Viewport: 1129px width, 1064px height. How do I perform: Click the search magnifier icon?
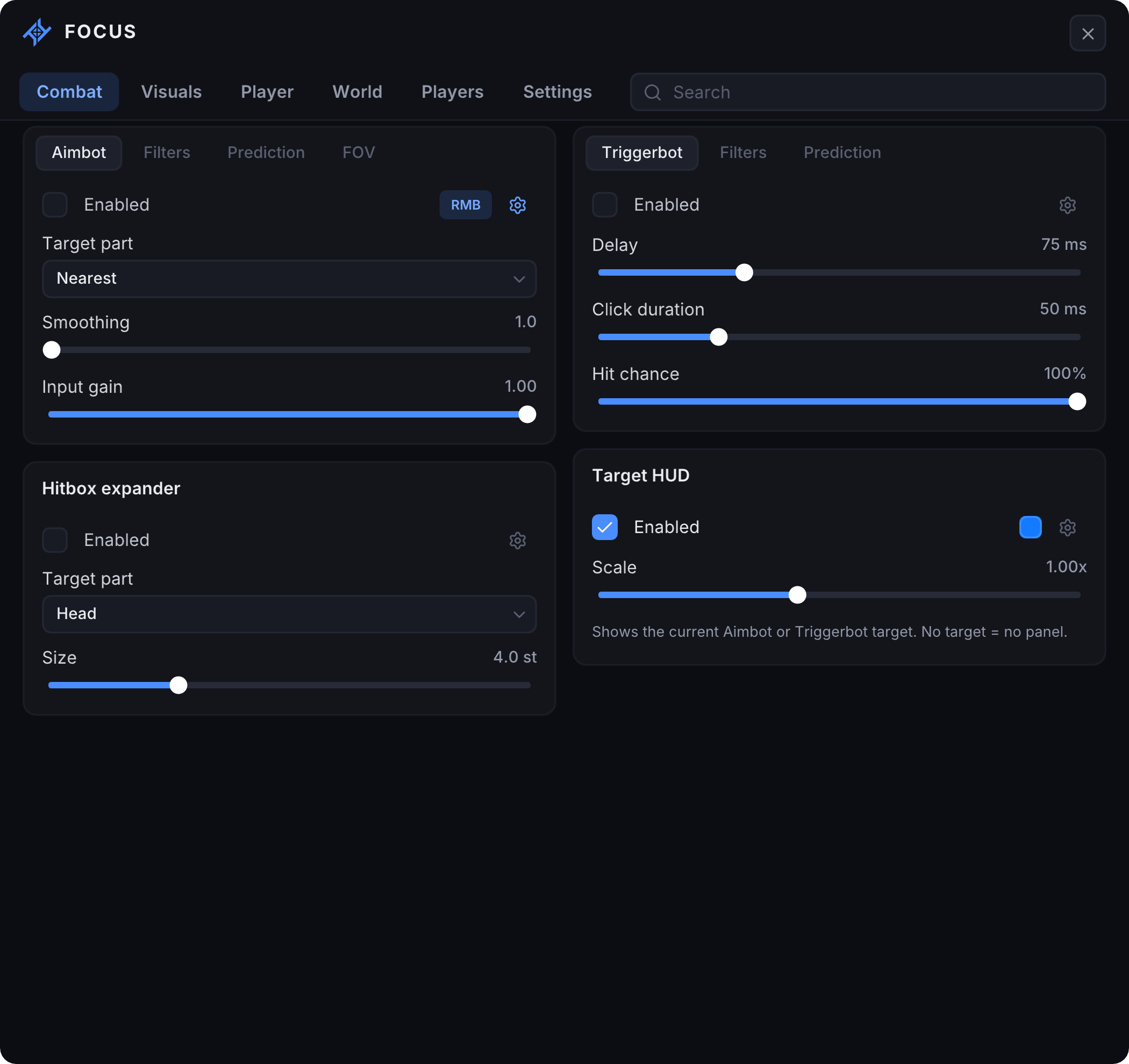point(653,92)
